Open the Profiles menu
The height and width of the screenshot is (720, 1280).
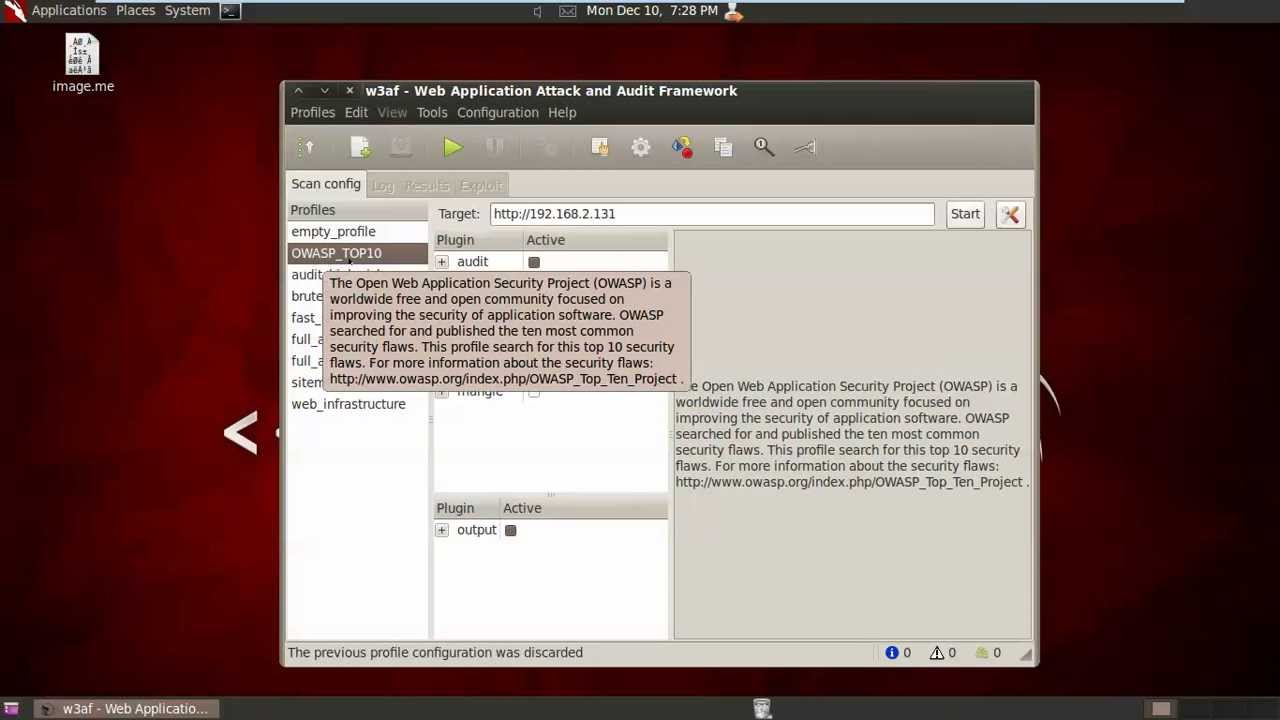313,113
